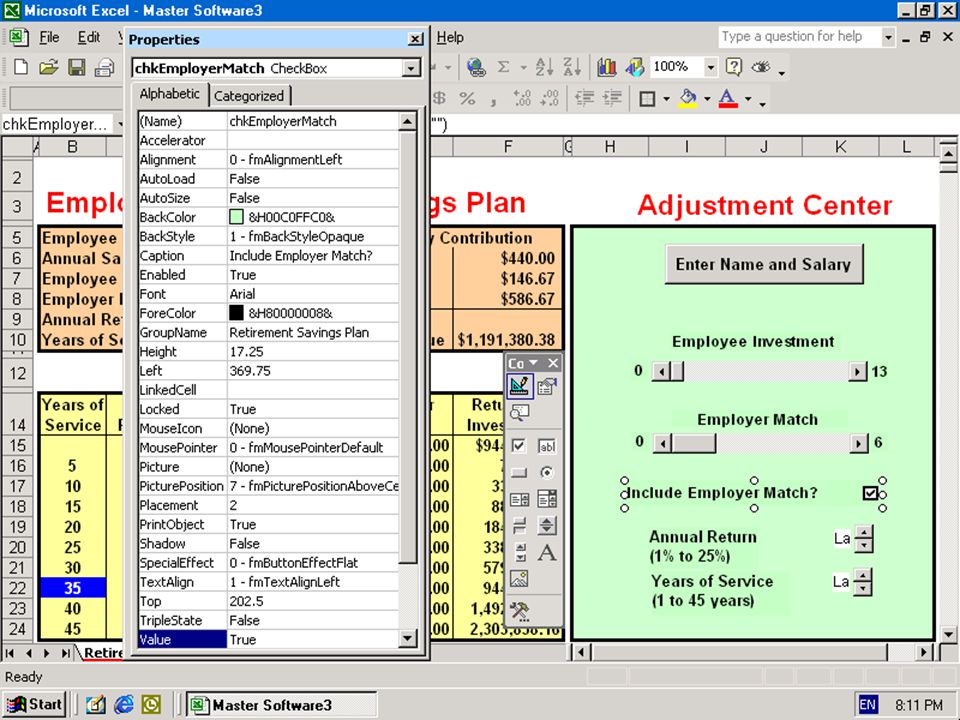The width and height of the screenshot is (960, 720).
Task: Toggle Design Mode in Control Toolbox
Action: tap(519, 386)
